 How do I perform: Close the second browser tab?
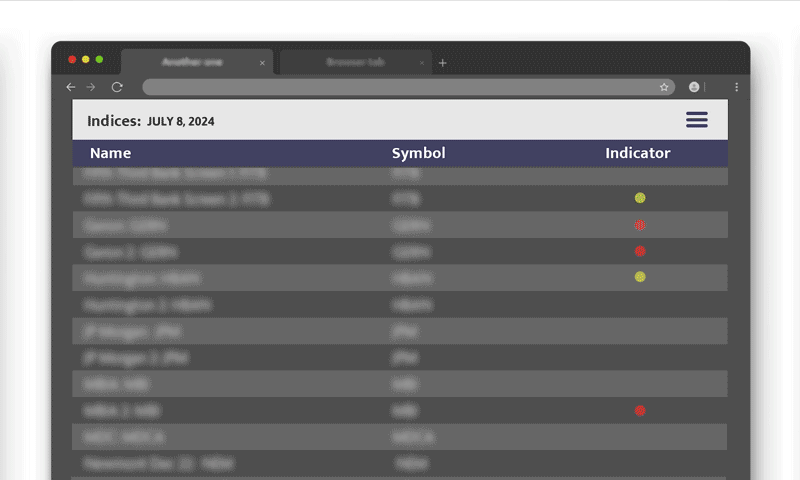[421, 63]
